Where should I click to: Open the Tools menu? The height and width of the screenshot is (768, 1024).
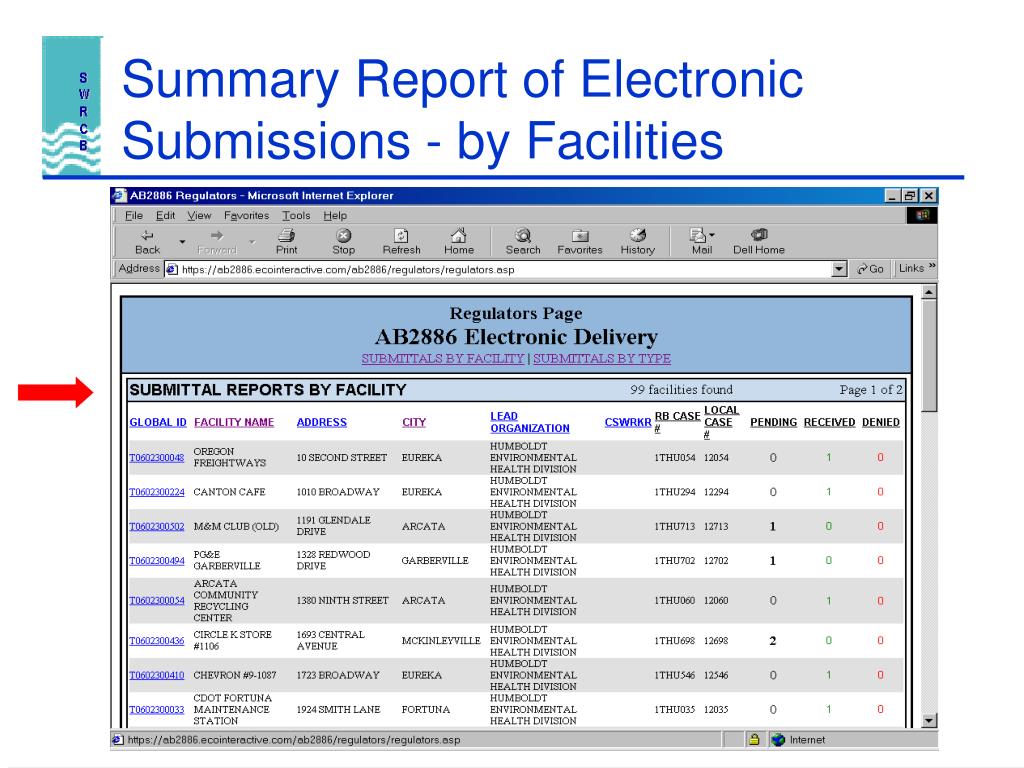(296, 216)
